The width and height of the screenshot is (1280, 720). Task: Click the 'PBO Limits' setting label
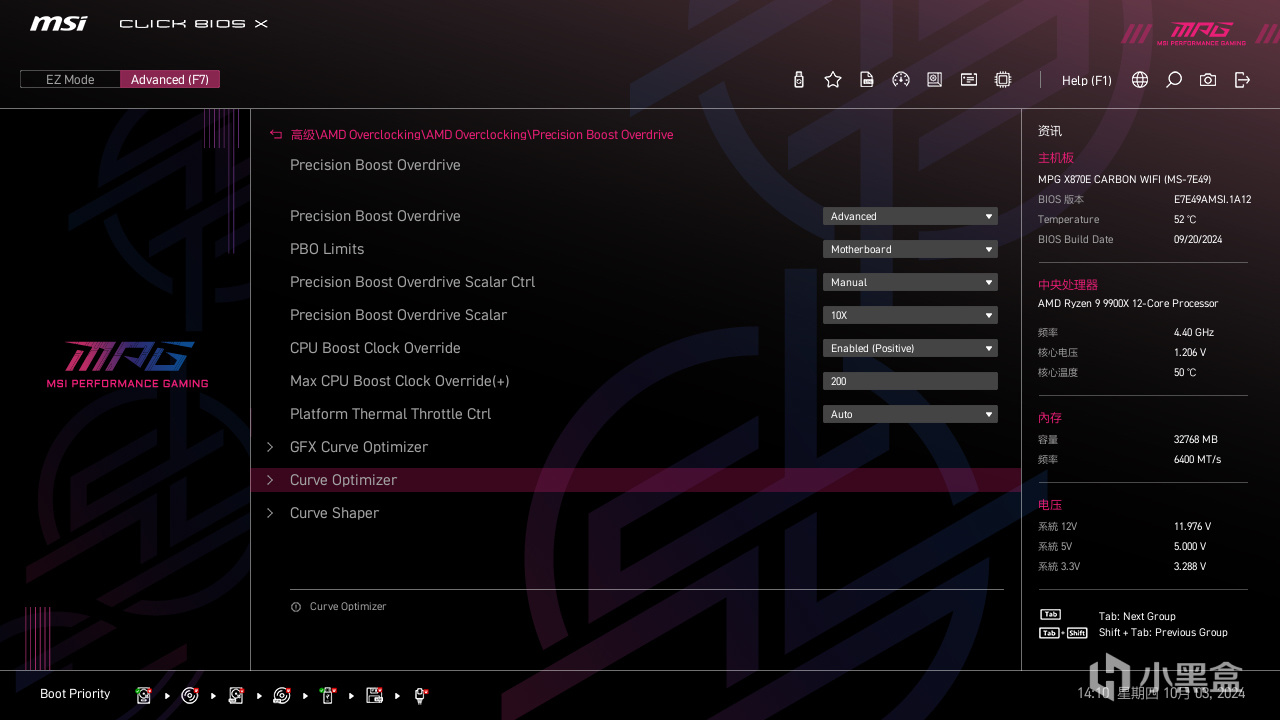tap(327, 249)
